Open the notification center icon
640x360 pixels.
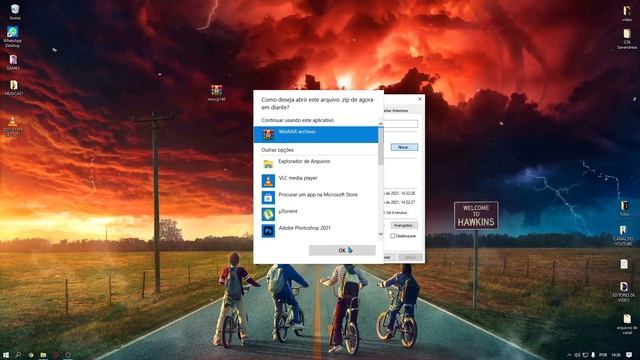629,355
